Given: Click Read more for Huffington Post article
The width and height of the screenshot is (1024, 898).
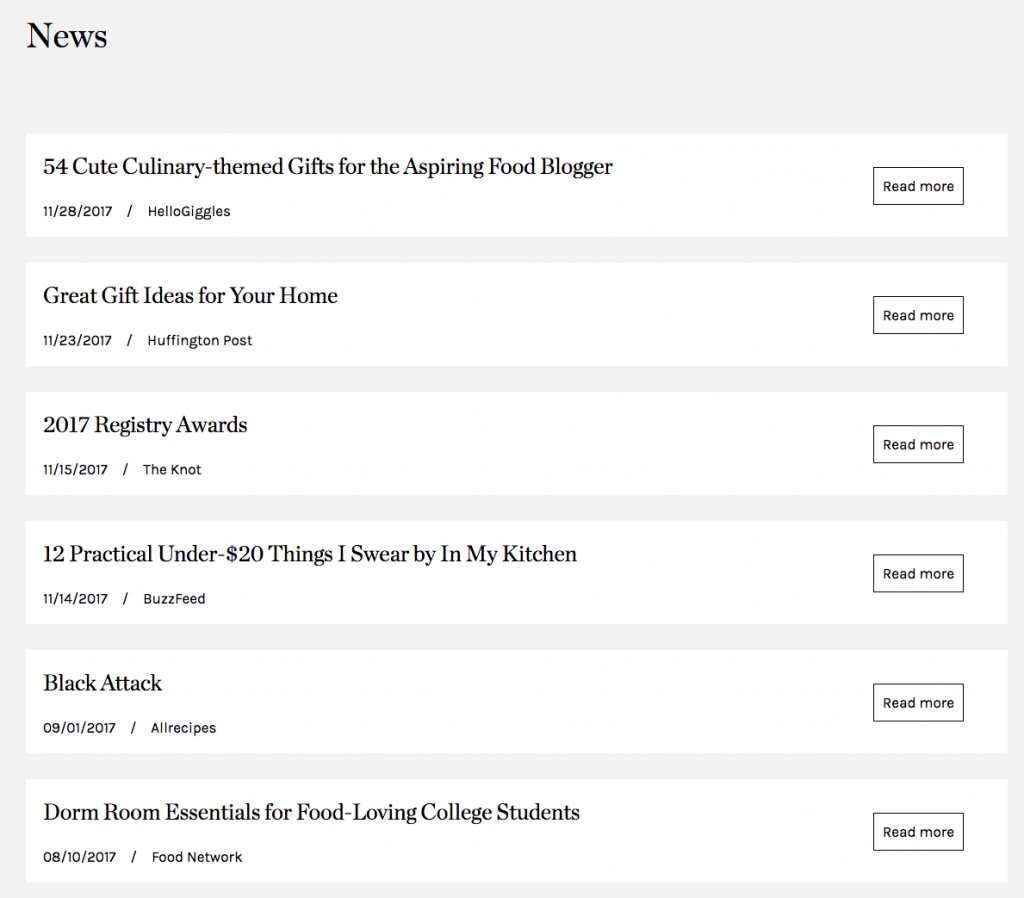Looking at the screenshot, I should 918,315.
